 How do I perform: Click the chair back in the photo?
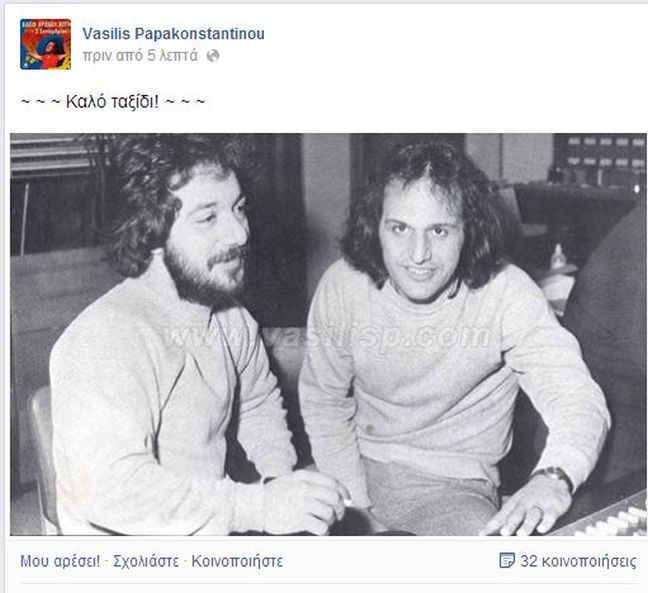coord(41,455)
